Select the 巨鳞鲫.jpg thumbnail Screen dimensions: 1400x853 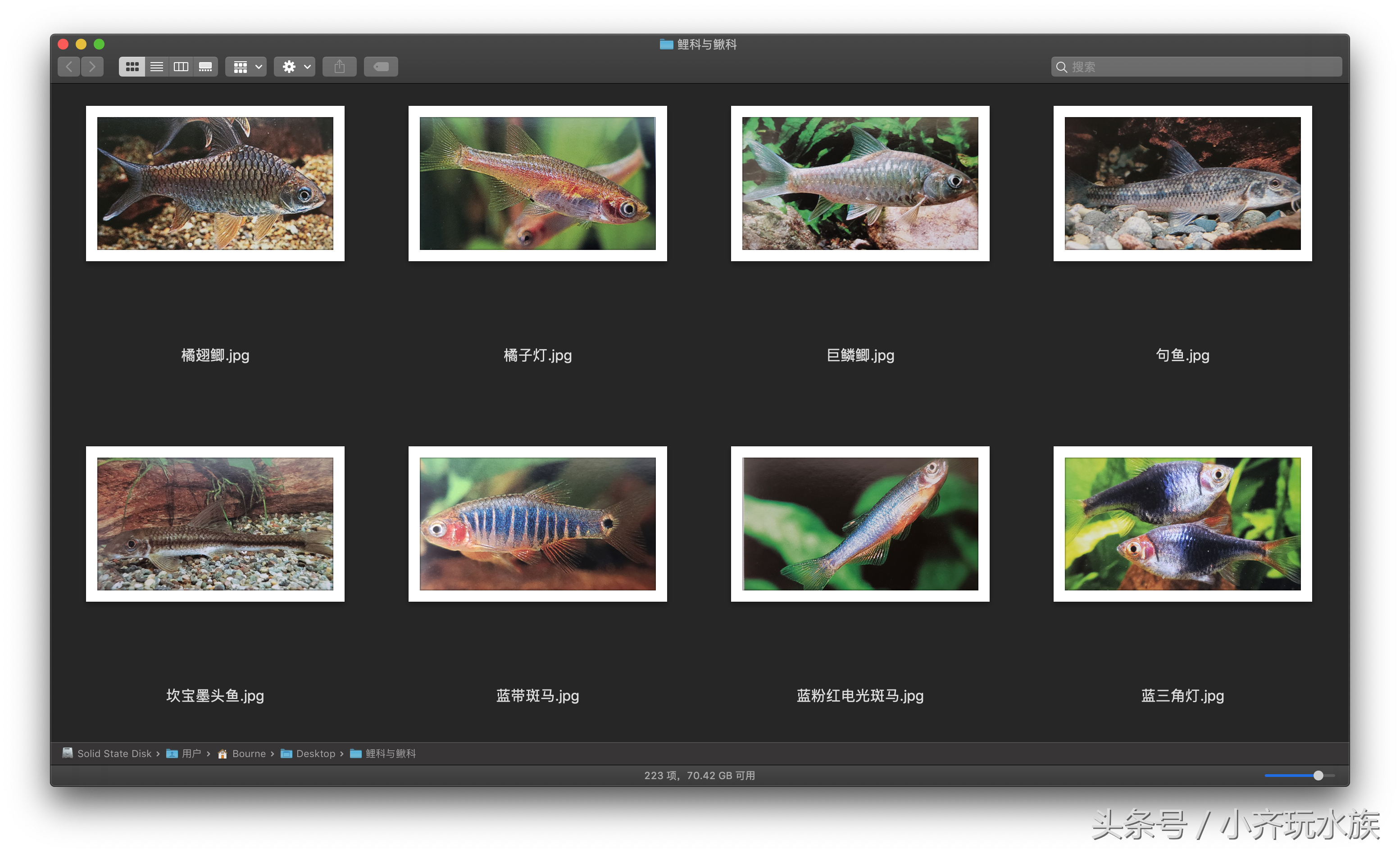pos(860,183)
